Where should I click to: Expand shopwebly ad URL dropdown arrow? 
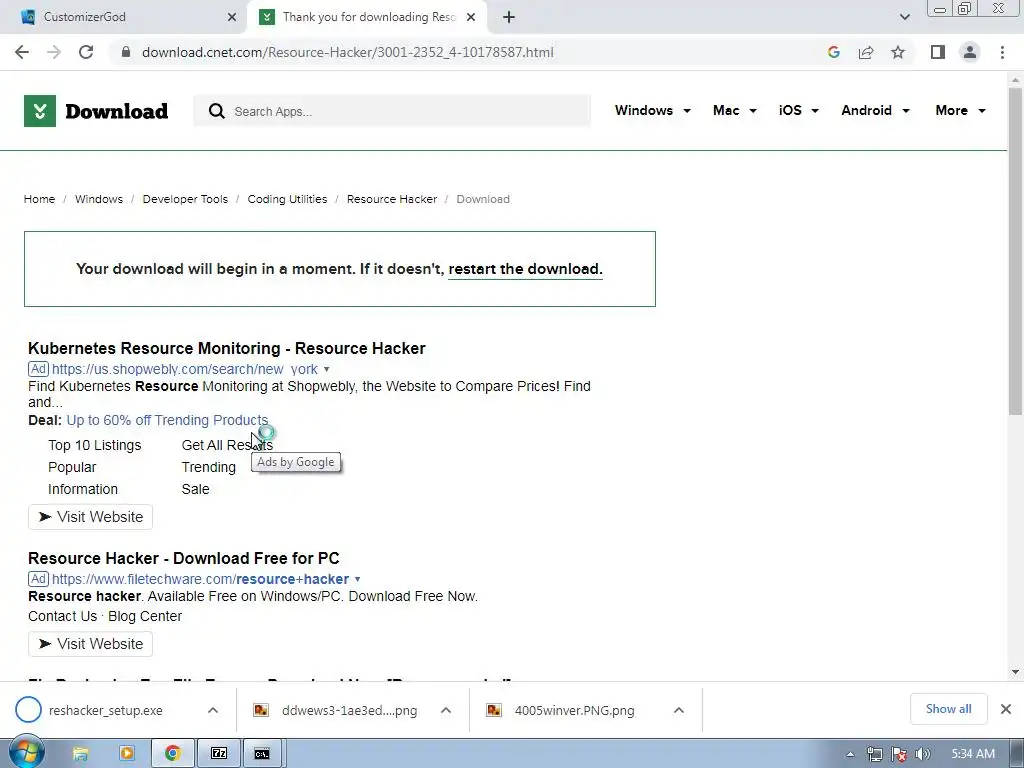(327, 369)
